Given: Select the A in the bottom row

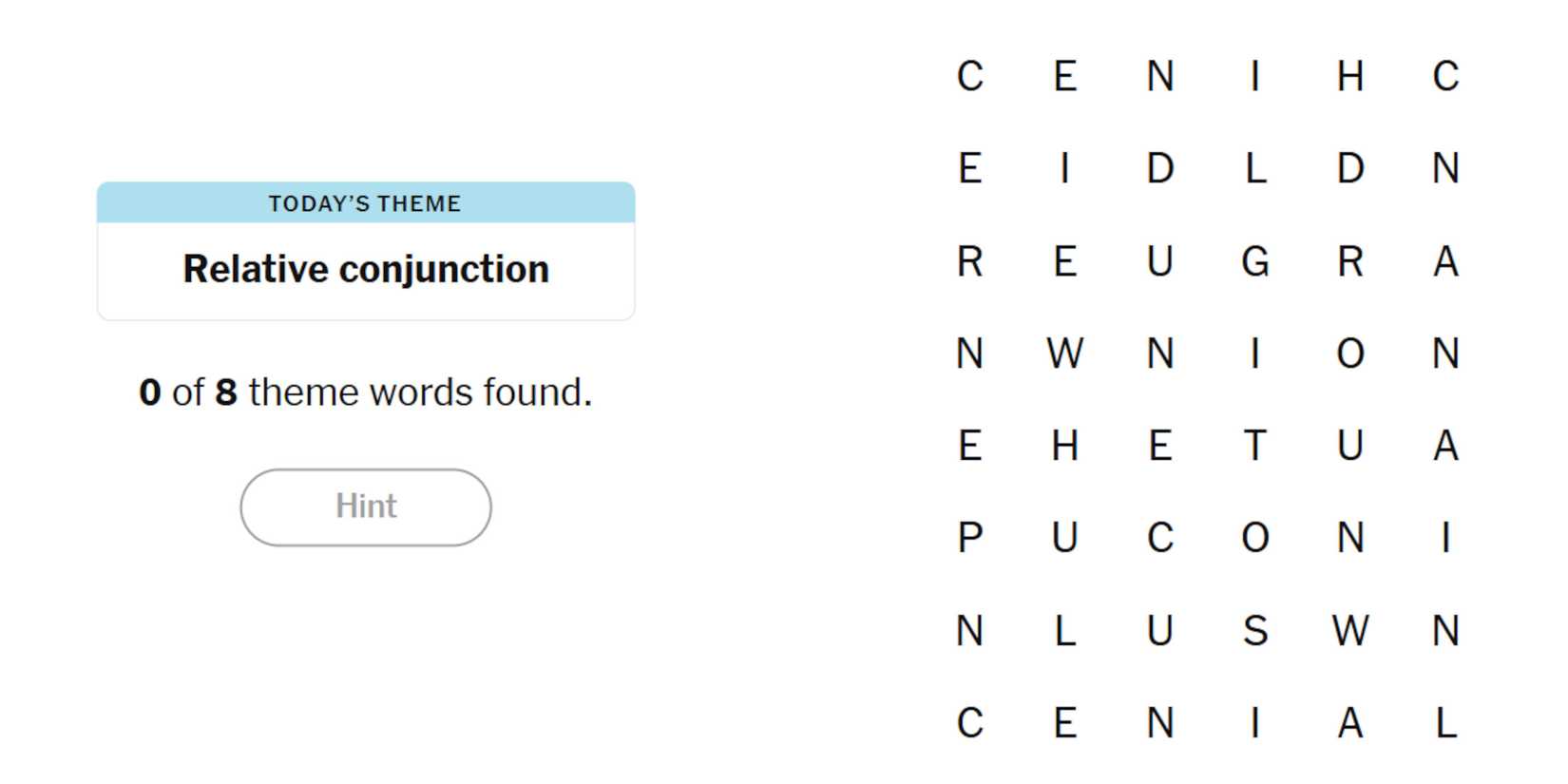Looking at the screenshot, I should [x=1350, y=723].
